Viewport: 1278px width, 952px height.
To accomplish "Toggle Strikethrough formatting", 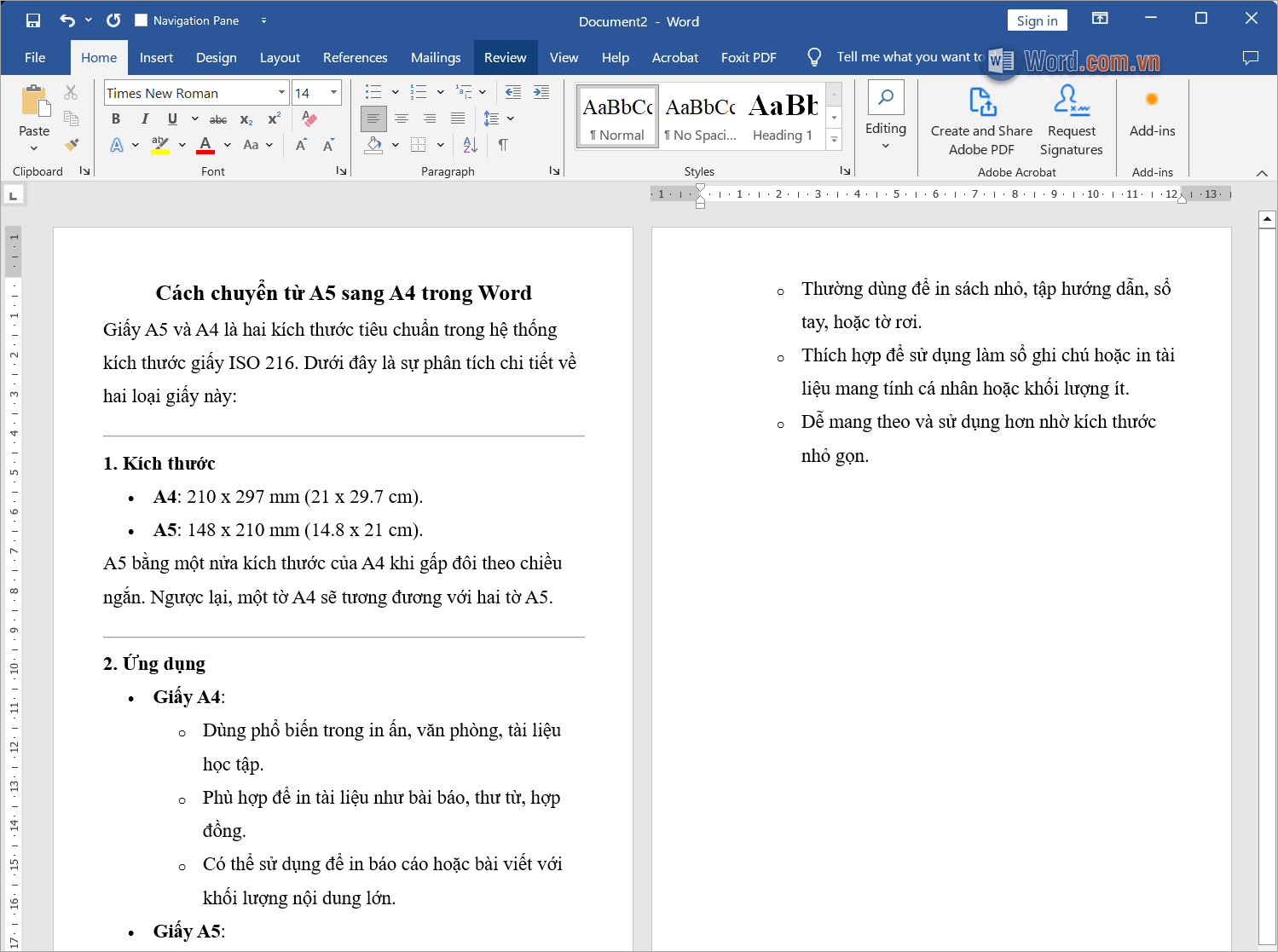I will [218, 118].
